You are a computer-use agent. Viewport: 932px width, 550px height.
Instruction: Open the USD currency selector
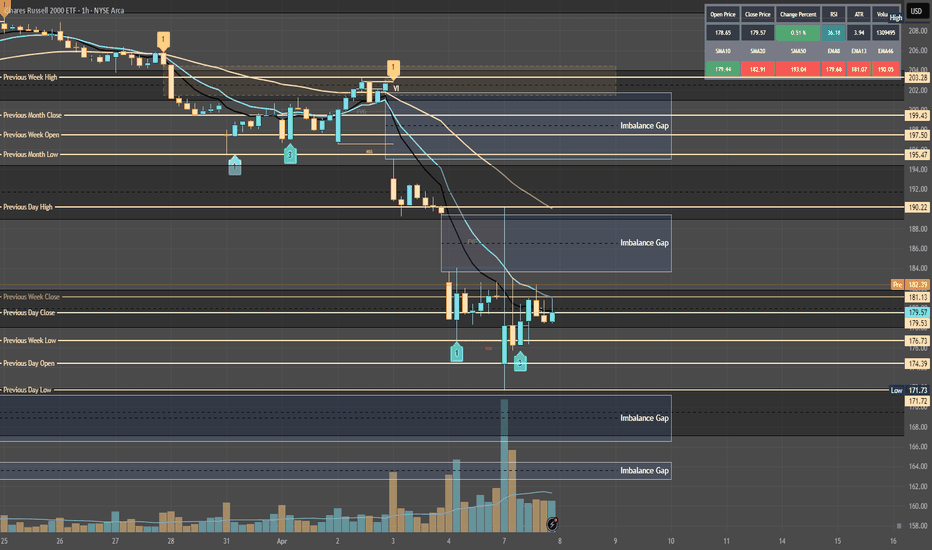coord(916,11)
